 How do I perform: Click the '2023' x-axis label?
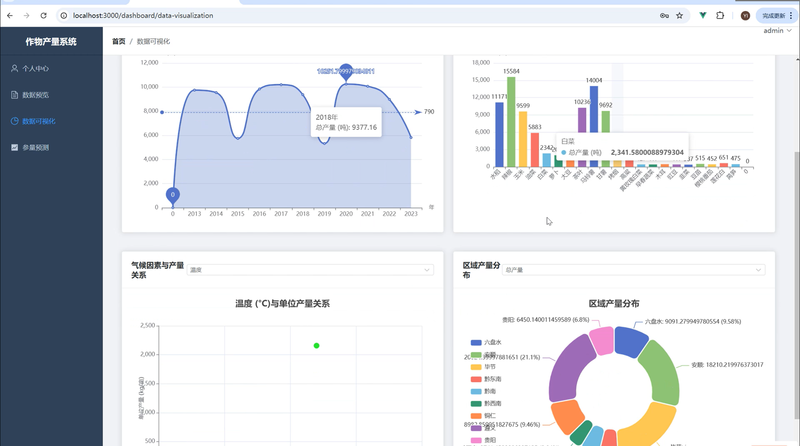(411, 214)
